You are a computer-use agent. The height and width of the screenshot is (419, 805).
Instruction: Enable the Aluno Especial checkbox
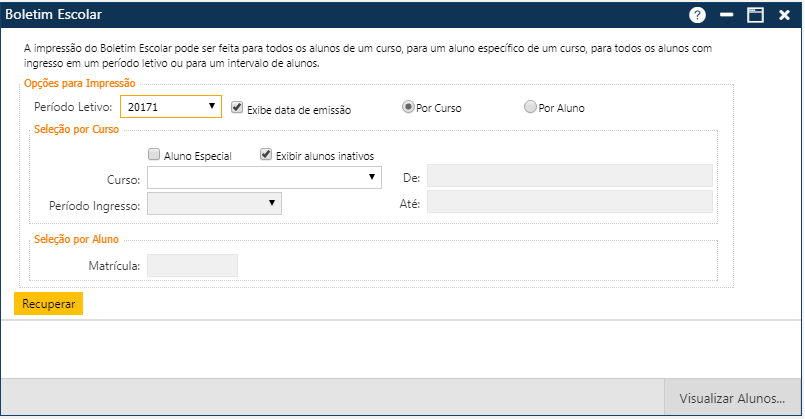coord(154,155)
